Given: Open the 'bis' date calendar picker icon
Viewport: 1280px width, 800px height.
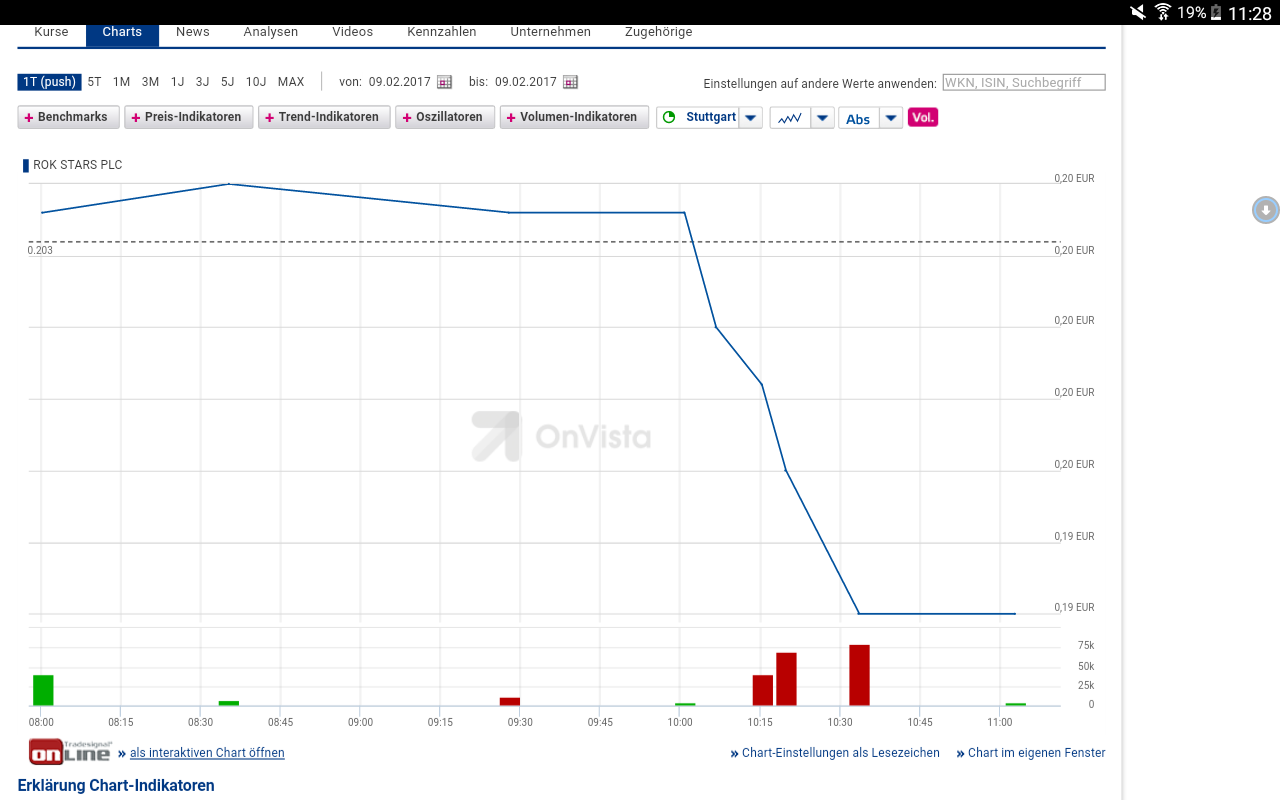Looking at the screenshot, I should click(x=570, y=82).
